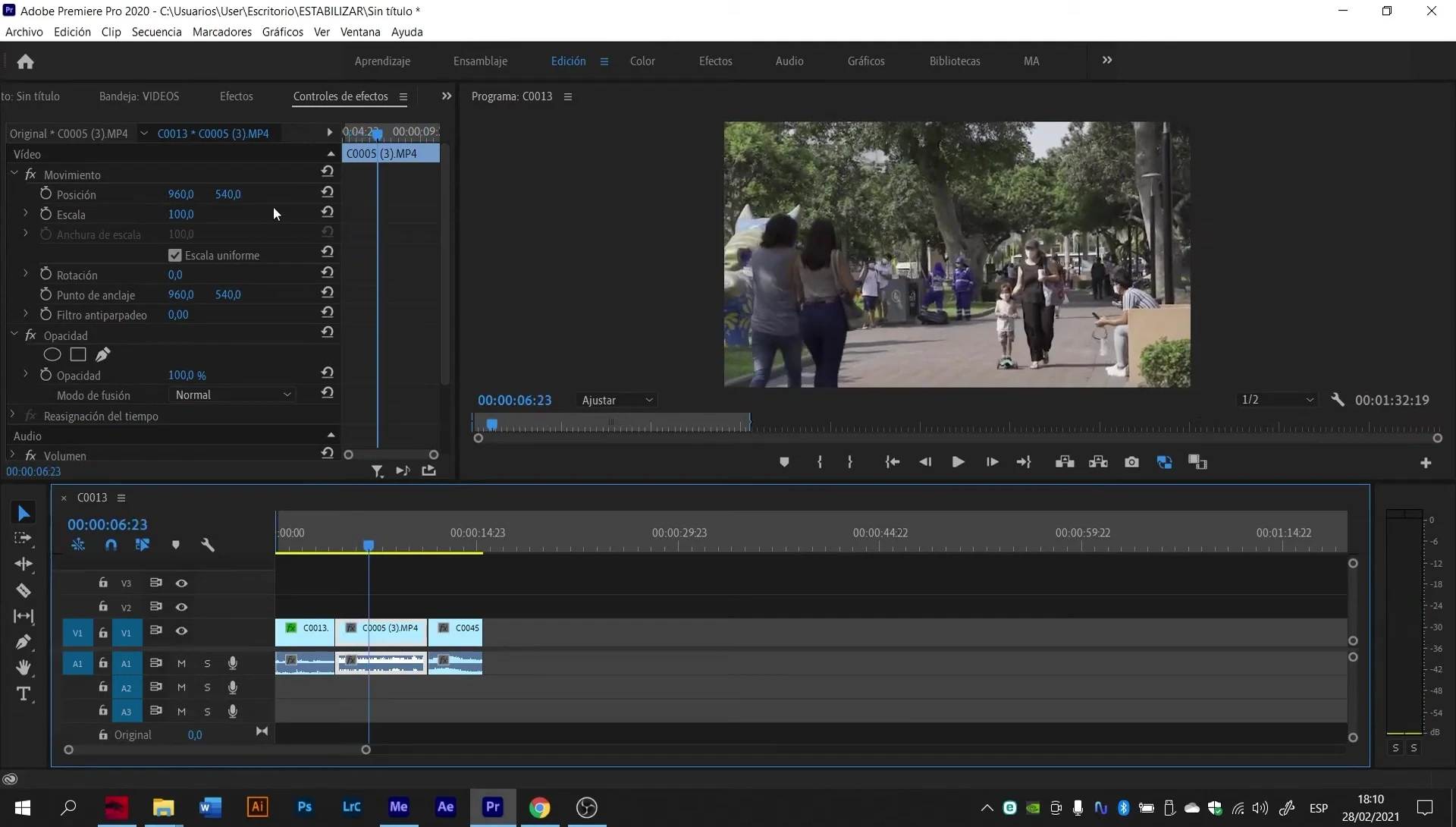Open Modo de fusión Normal dropdown
Viewport: 1456px width, 827px height.
(x=233, y=395)
